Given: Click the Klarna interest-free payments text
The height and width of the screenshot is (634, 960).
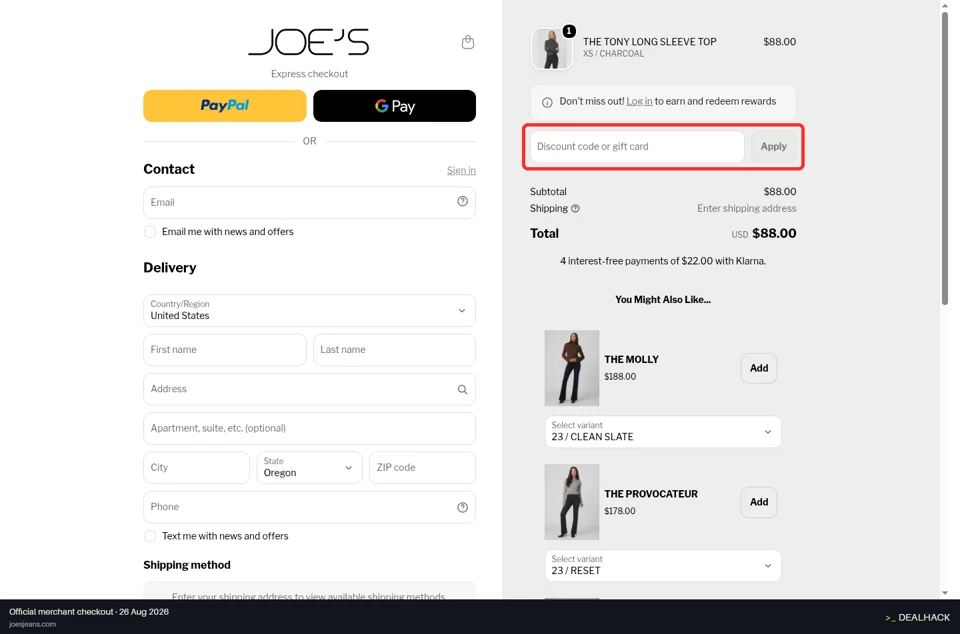Looking at the screenshot, I should point(662,261).
